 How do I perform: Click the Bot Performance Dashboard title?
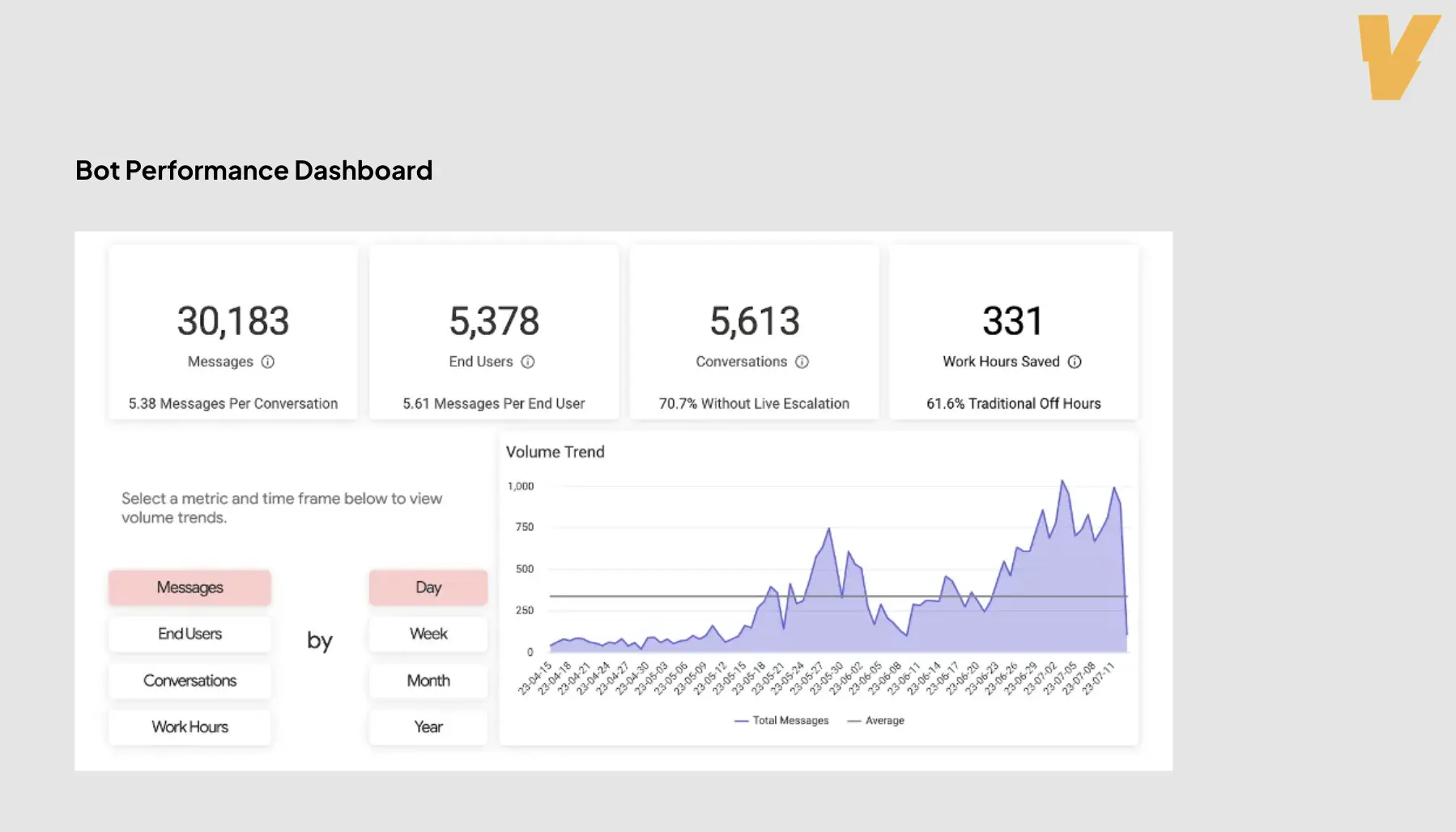(253, 170)
